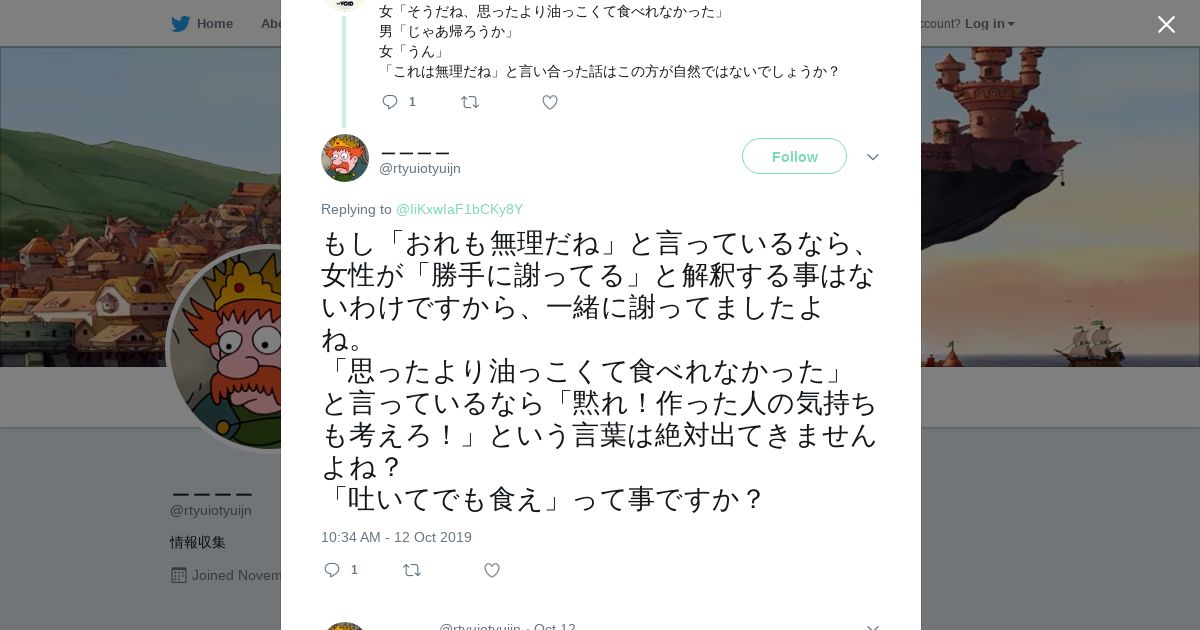Open the @IiKxwIaF1bCKy8Y reply mention link

(459, 209)
